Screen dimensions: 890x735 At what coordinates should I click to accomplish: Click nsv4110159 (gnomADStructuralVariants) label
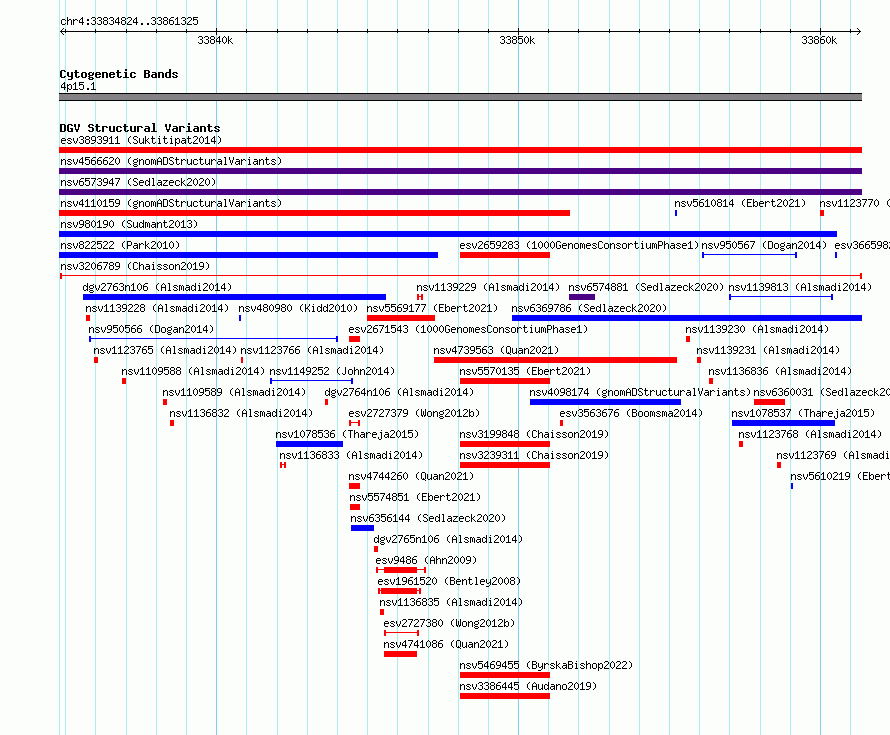pos(171,203)
